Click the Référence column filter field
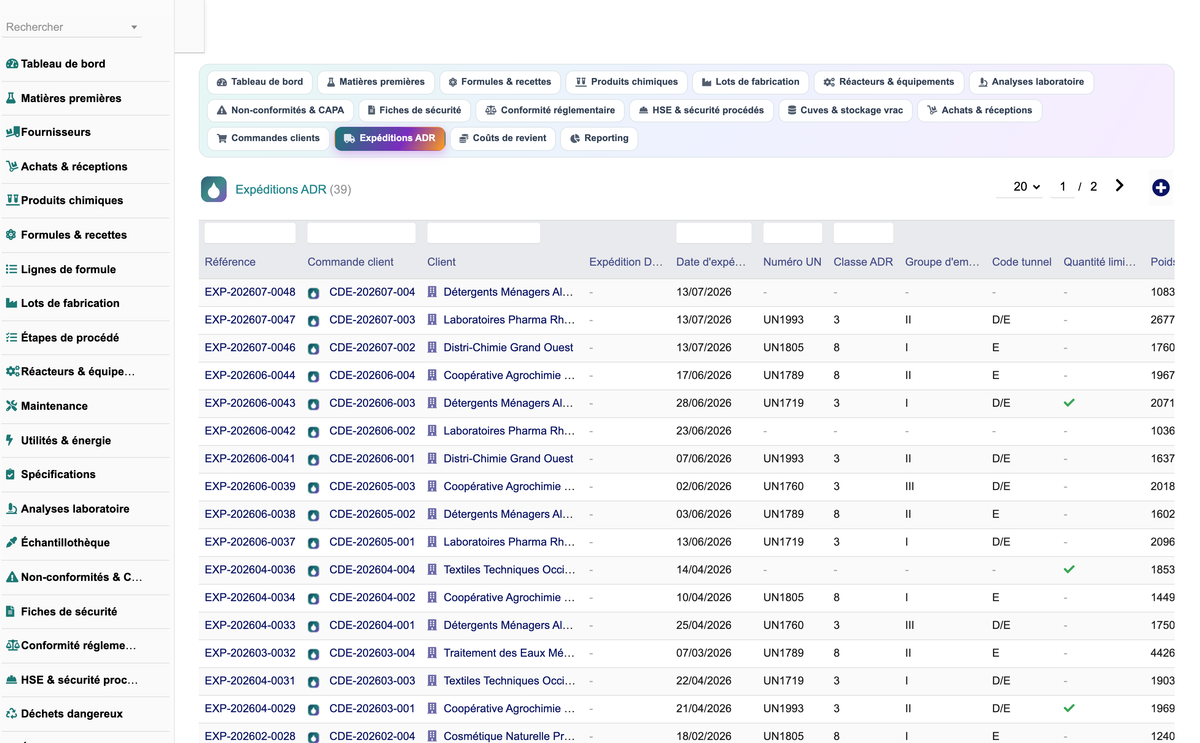Viewport: 1200px width, 743px height. click(250, 233)
